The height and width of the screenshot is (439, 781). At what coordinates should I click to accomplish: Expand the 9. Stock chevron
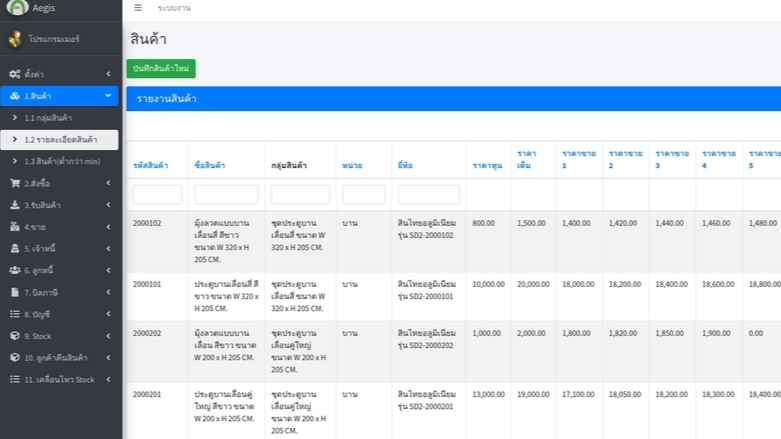pos(108,336)
